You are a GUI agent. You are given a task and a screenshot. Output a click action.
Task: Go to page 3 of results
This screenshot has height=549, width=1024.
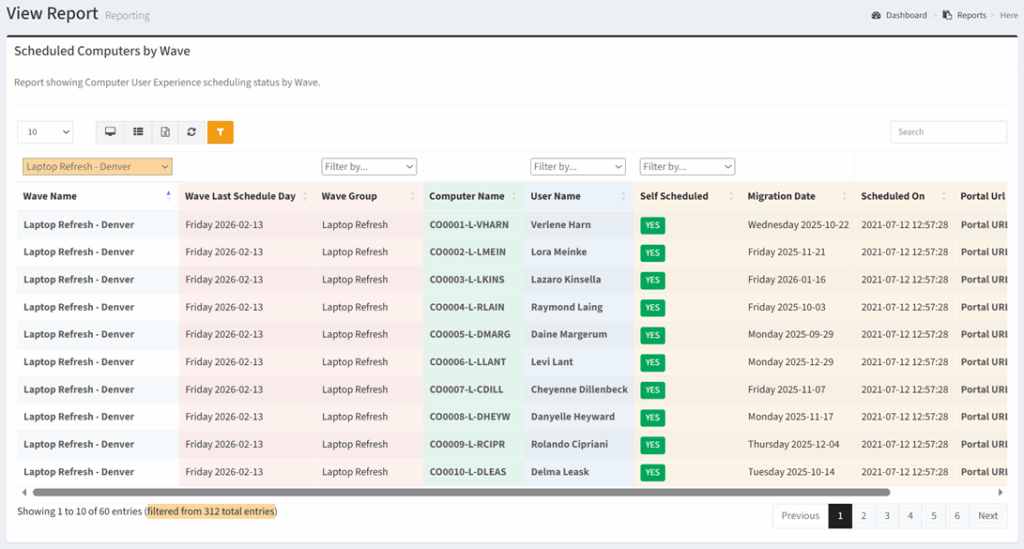887,516
